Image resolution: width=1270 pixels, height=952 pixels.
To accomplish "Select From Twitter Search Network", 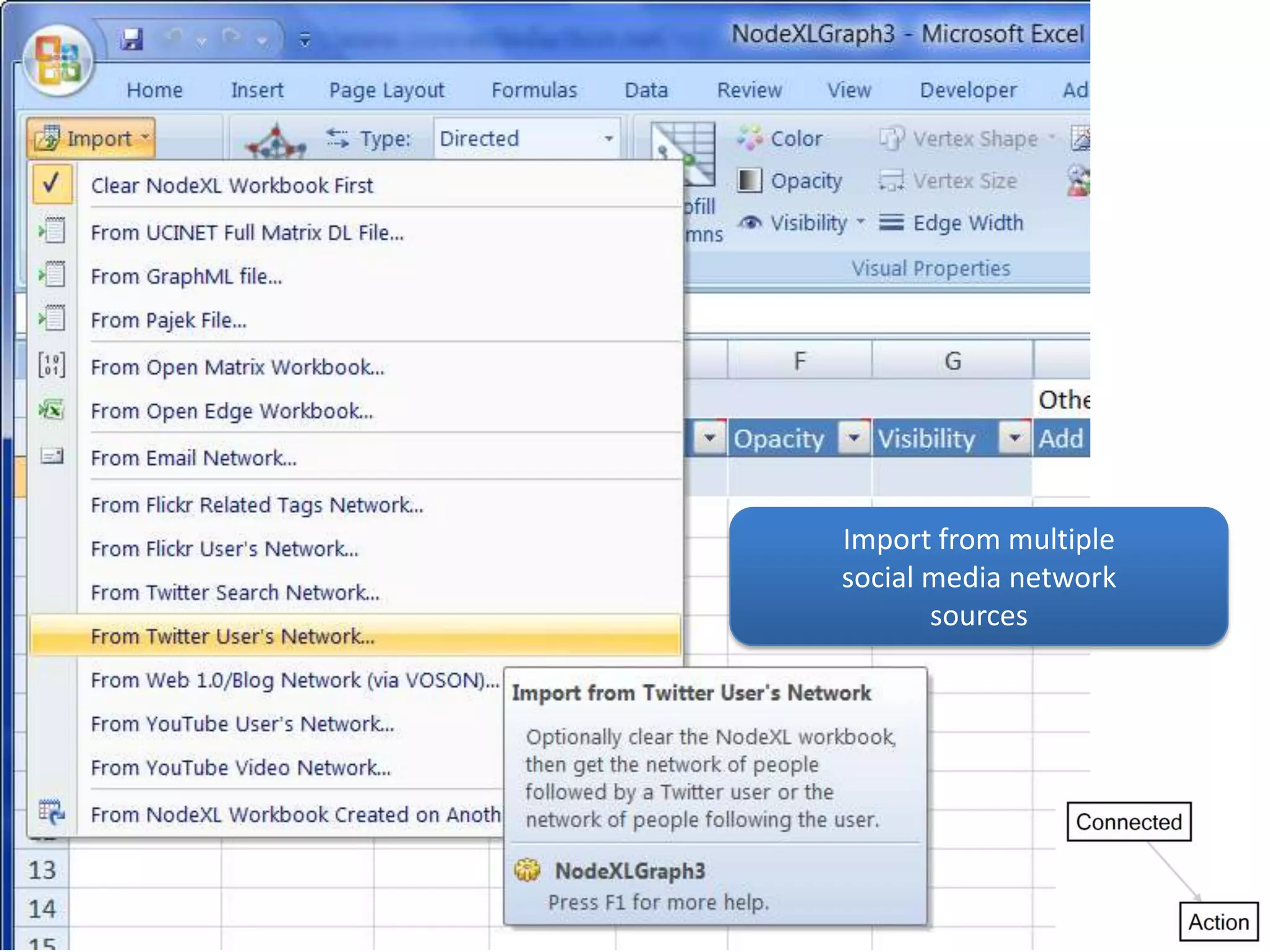I will [356, 593].
